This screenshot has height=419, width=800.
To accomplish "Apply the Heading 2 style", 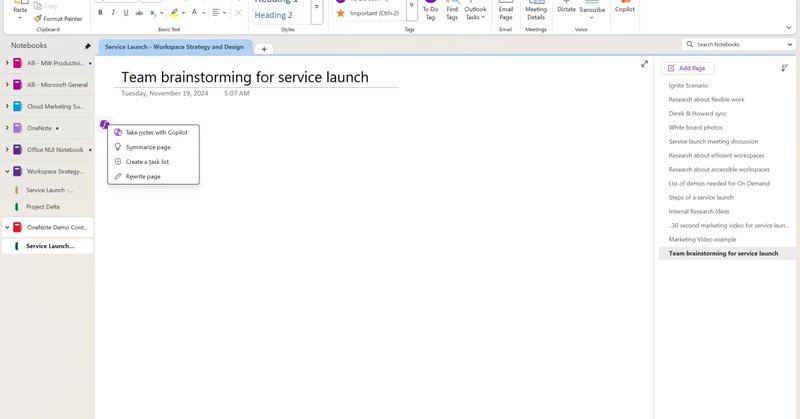I will 273,15.
